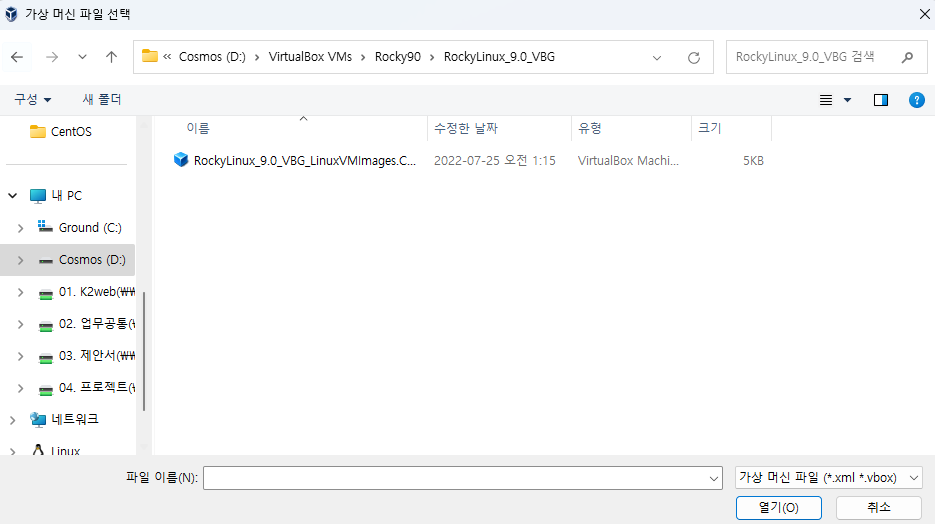Viewport: 935px width, 524px height.
Task: Change view layout icon
Action: tap(826, 100)
